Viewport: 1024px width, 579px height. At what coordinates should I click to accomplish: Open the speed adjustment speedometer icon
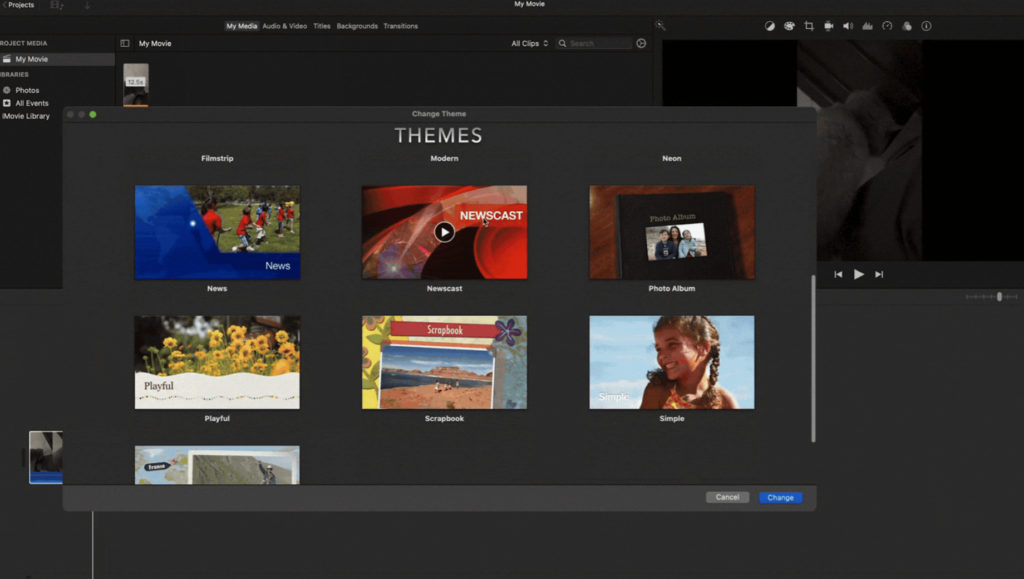pos(887,26)
